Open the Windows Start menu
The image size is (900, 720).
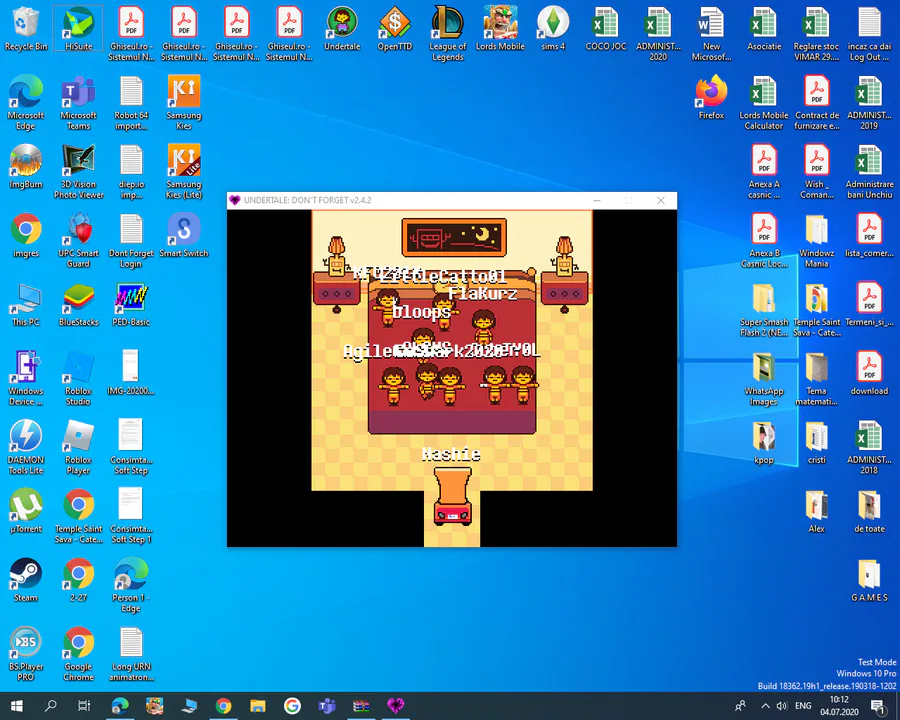pos(16,706)
